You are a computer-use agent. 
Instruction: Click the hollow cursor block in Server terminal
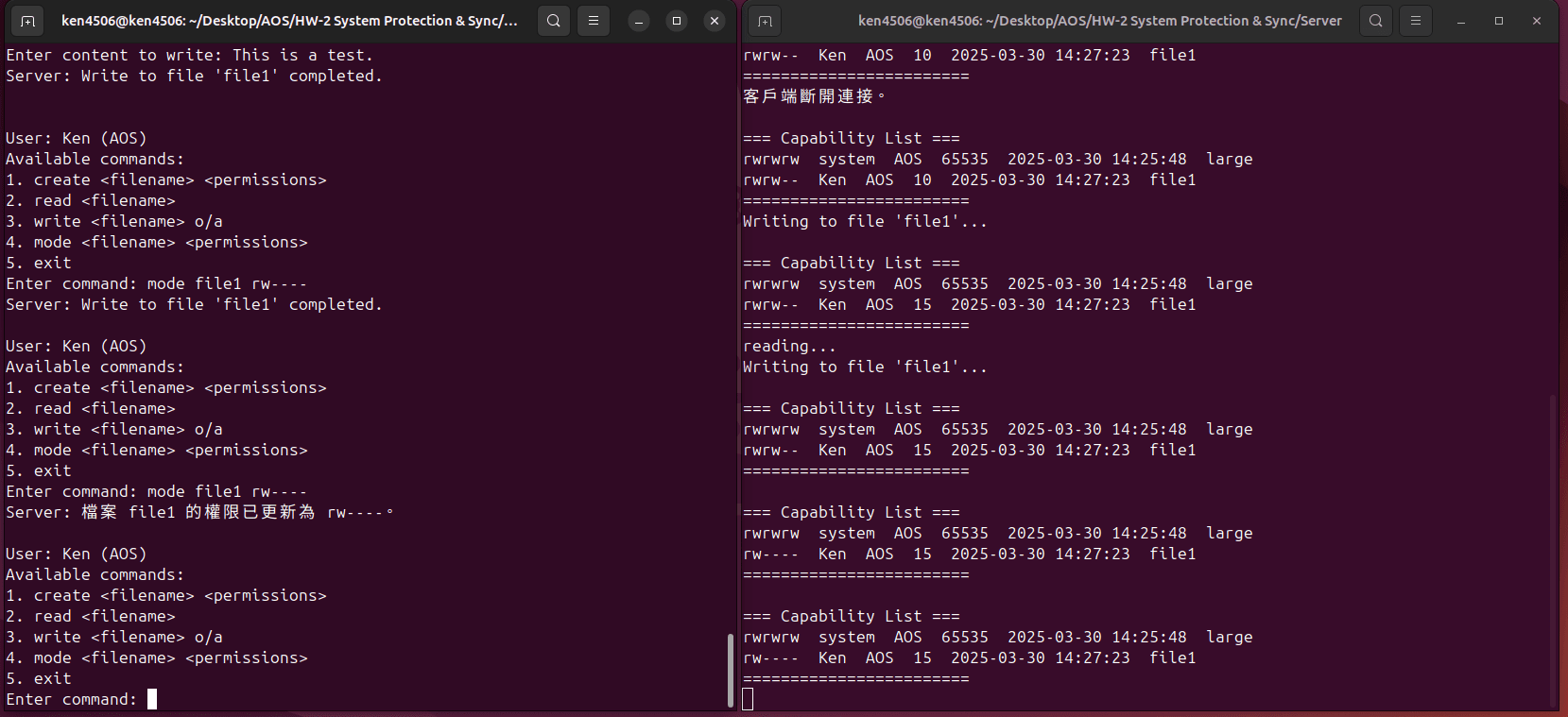click(x=748, y=699)
